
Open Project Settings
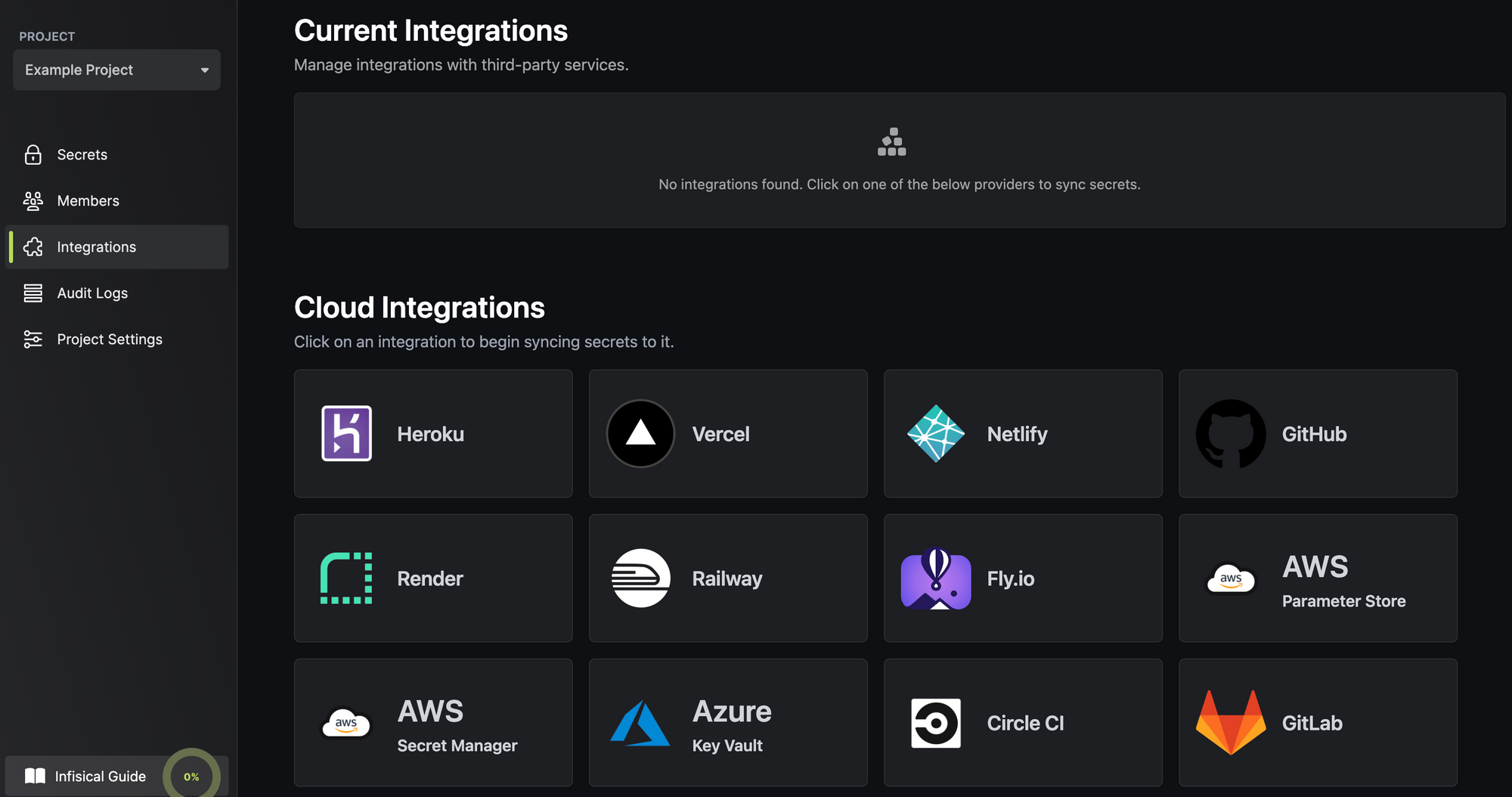click(x=116, y=339)
